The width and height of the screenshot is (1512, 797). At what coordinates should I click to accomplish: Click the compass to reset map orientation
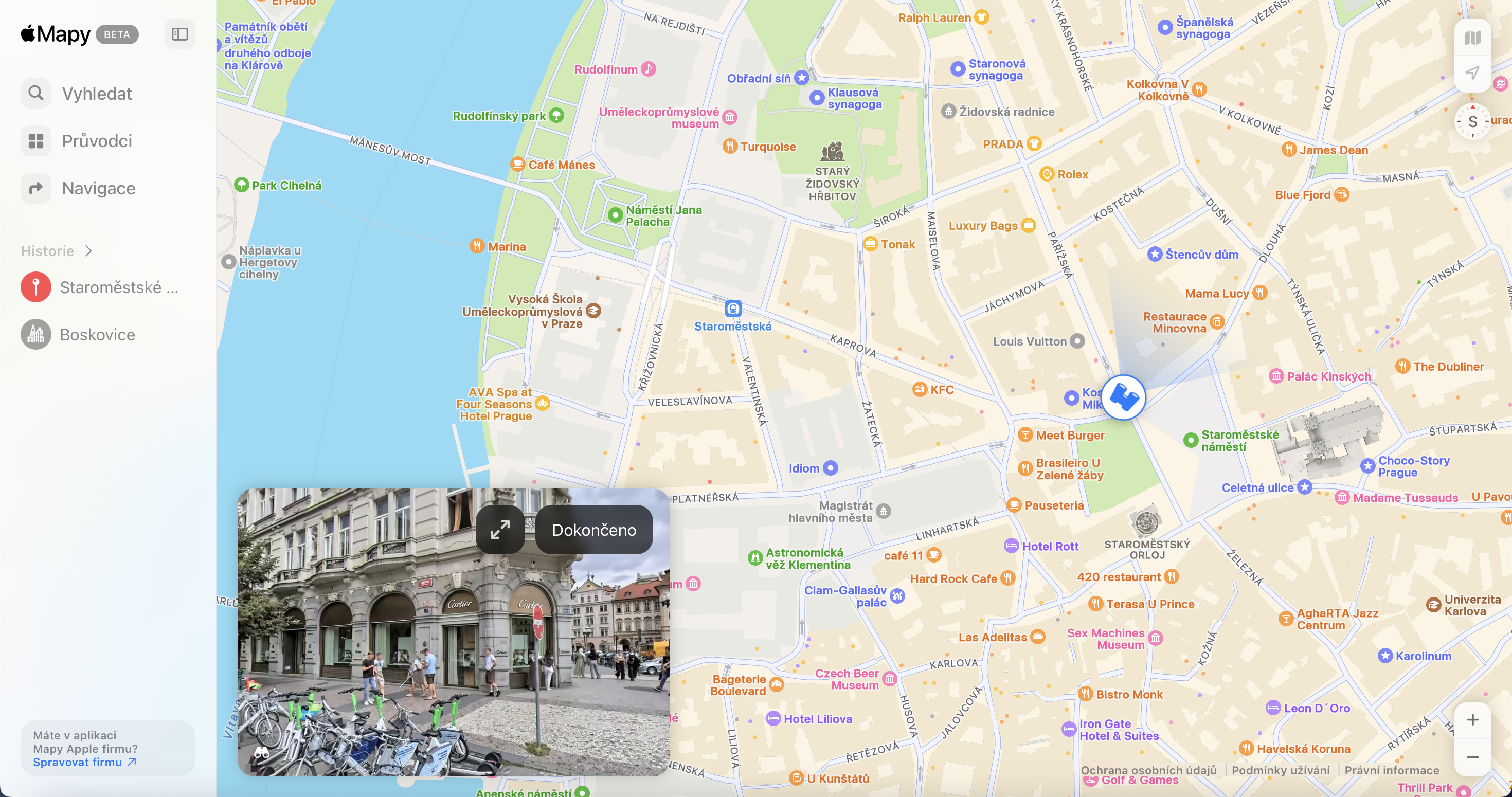tap(1473, 121)
